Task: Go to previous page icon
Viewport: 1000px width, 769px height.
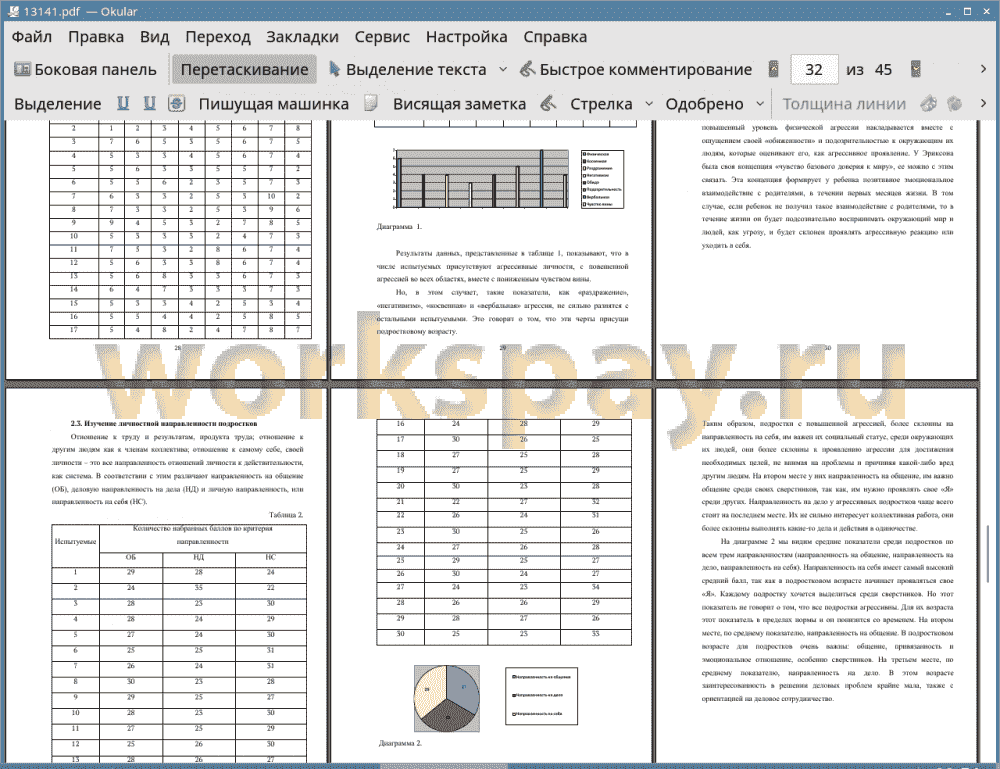Action: tap(774, 69)
